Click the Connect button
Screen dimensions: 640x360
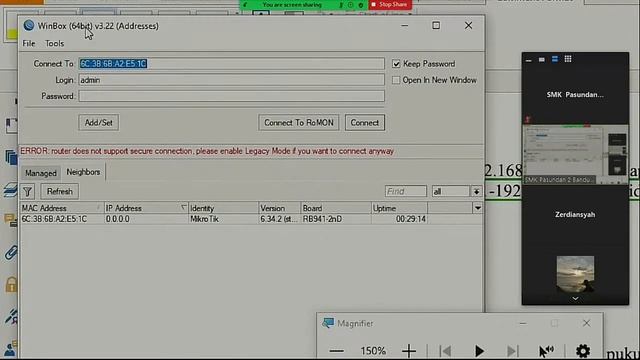[364, 122]
